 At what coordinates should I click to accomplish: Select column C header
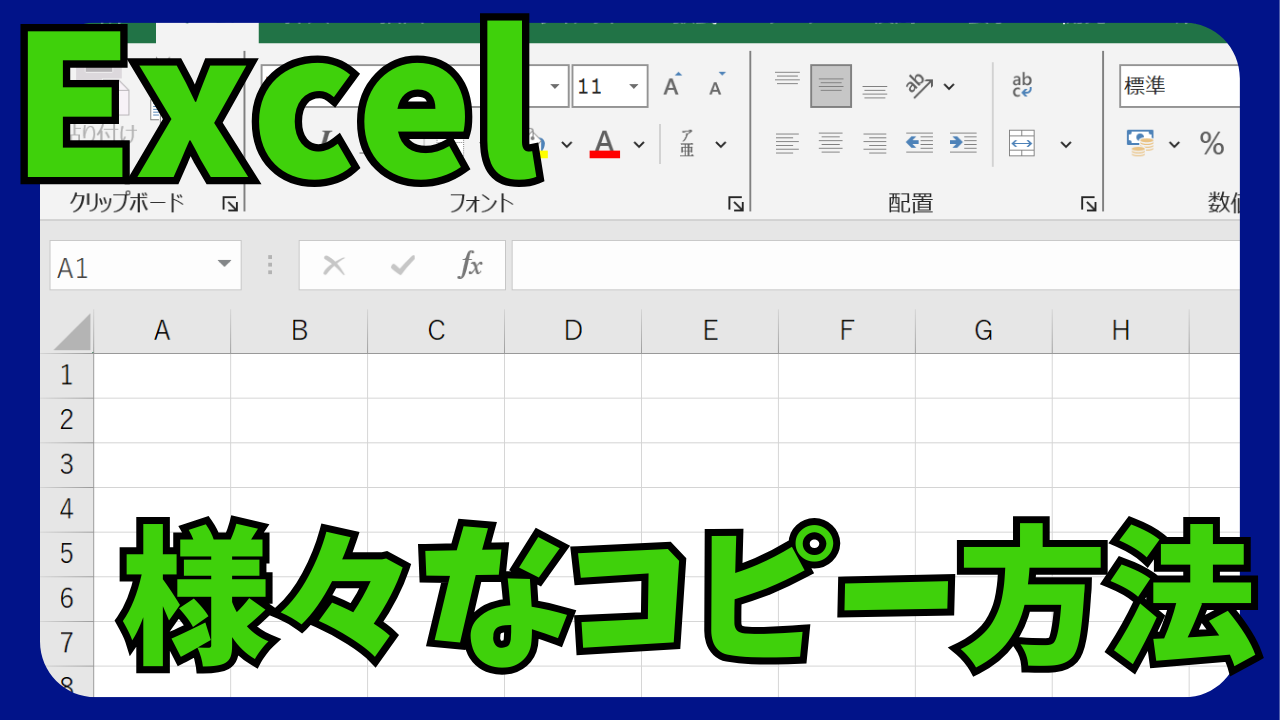click(x=436, y=331)
